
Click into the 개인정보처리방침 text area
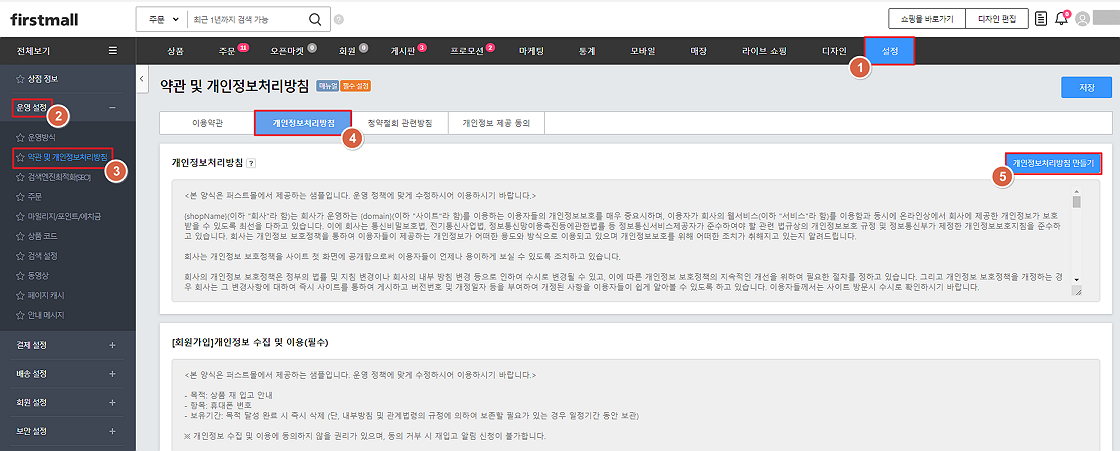coord(621,239)
